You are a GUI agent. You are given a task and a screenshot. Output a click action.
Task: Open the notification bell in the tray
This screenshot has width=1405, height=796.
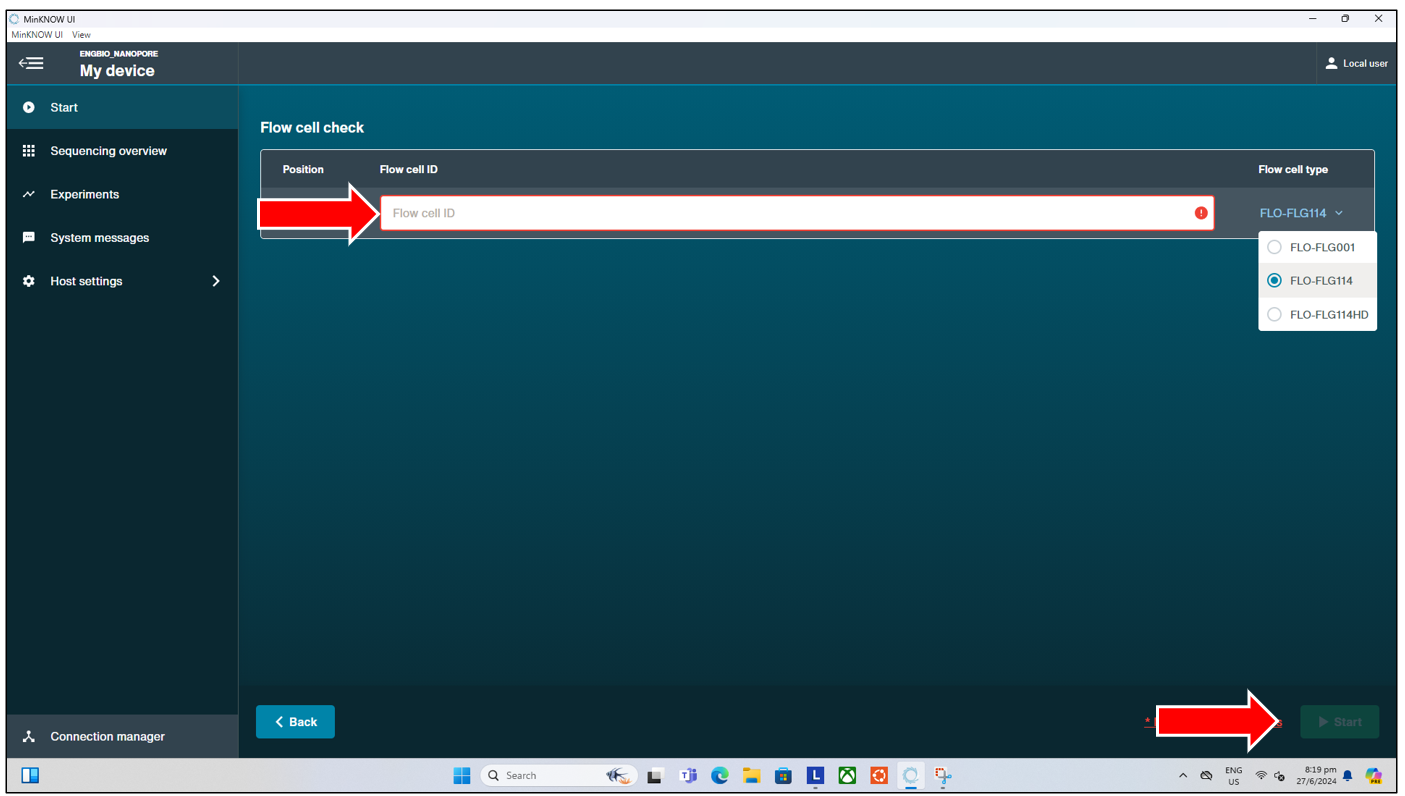click(x=1348, y=776)
